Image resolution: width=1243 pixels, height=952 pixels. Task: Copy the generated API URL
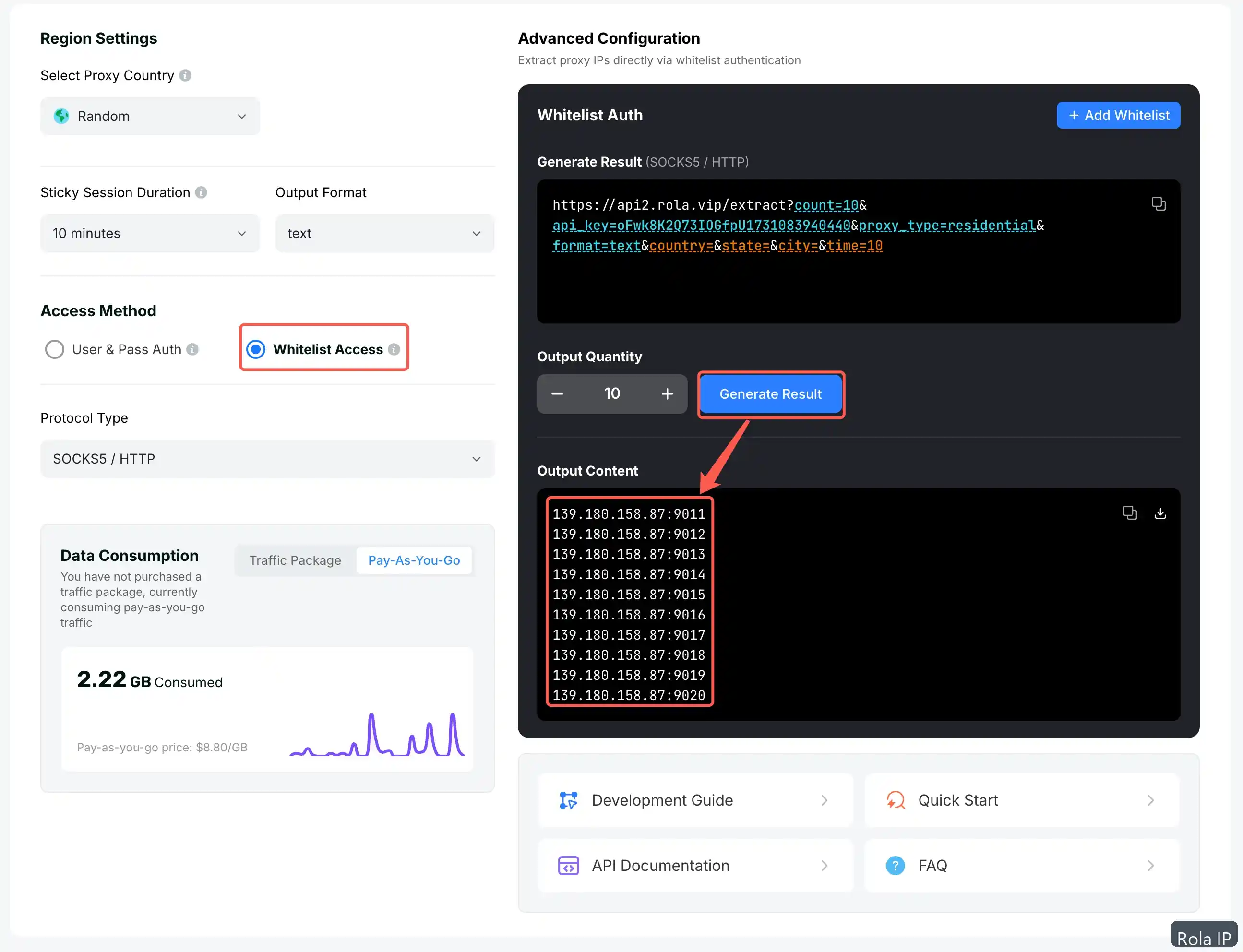click(x=1158, y=204)
